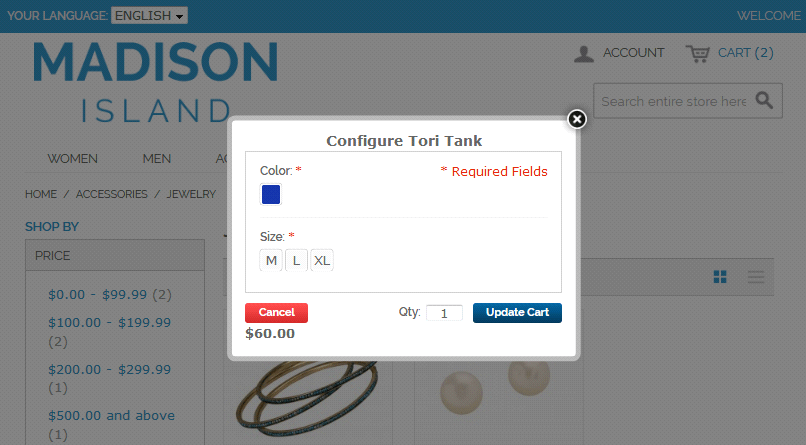Open the account person icon
Viewport: 806px width, 445px height.
click(584, 53)
